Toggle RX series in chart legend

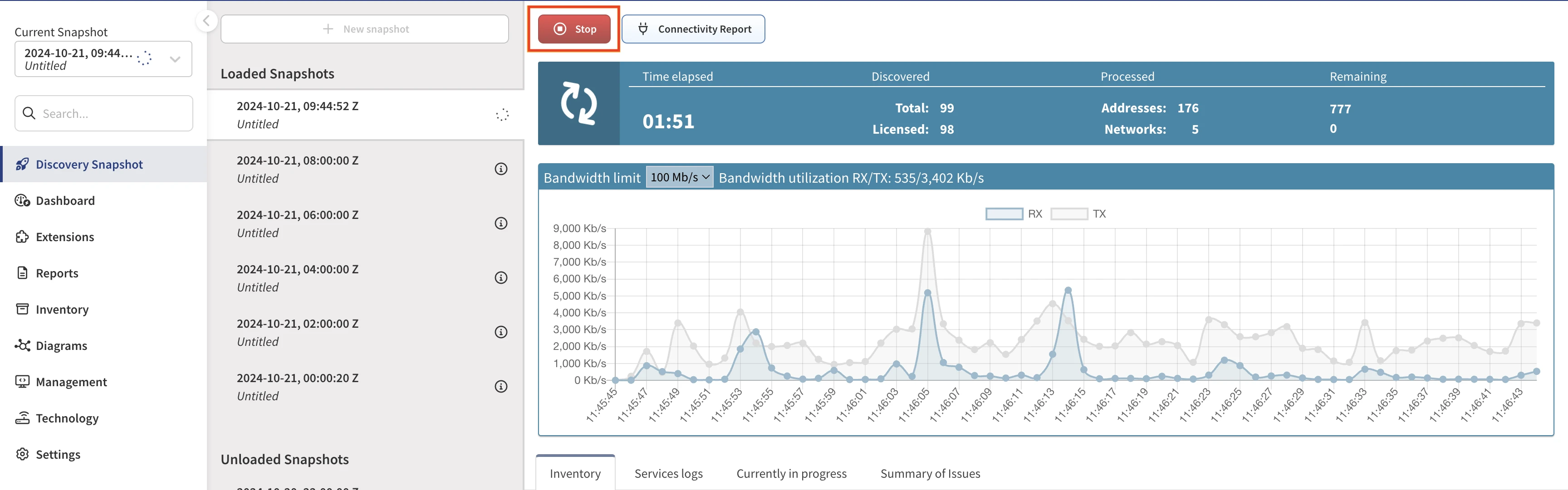1004,214
